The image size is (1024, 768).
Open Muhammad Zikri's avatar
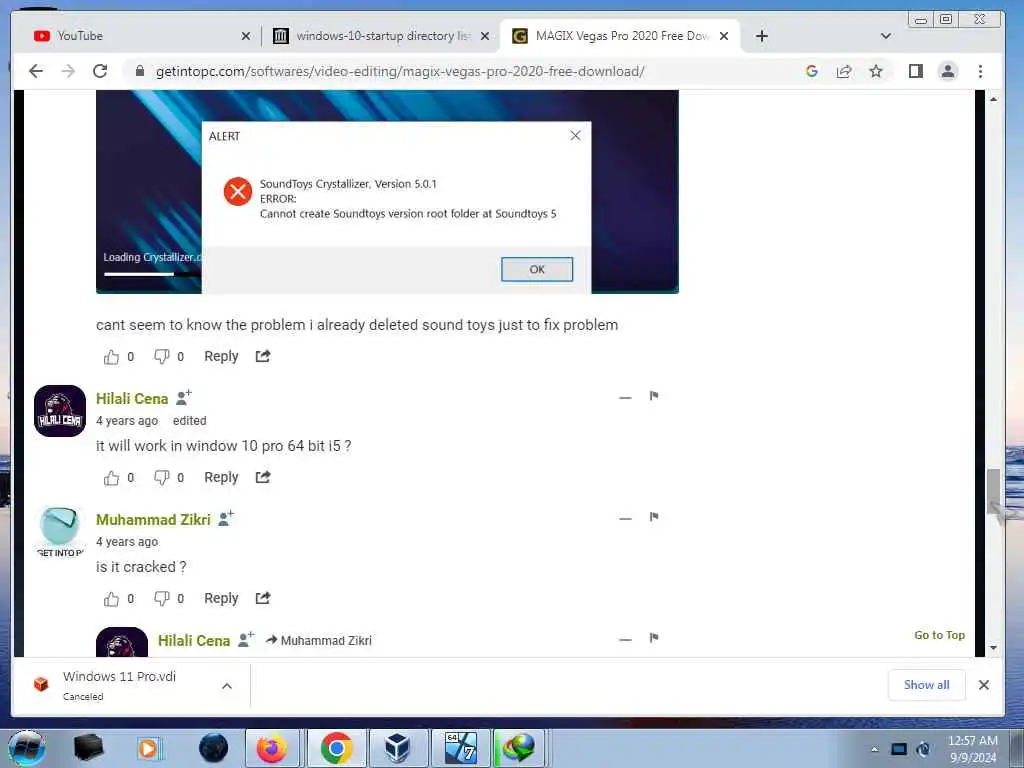pos(60,532)
